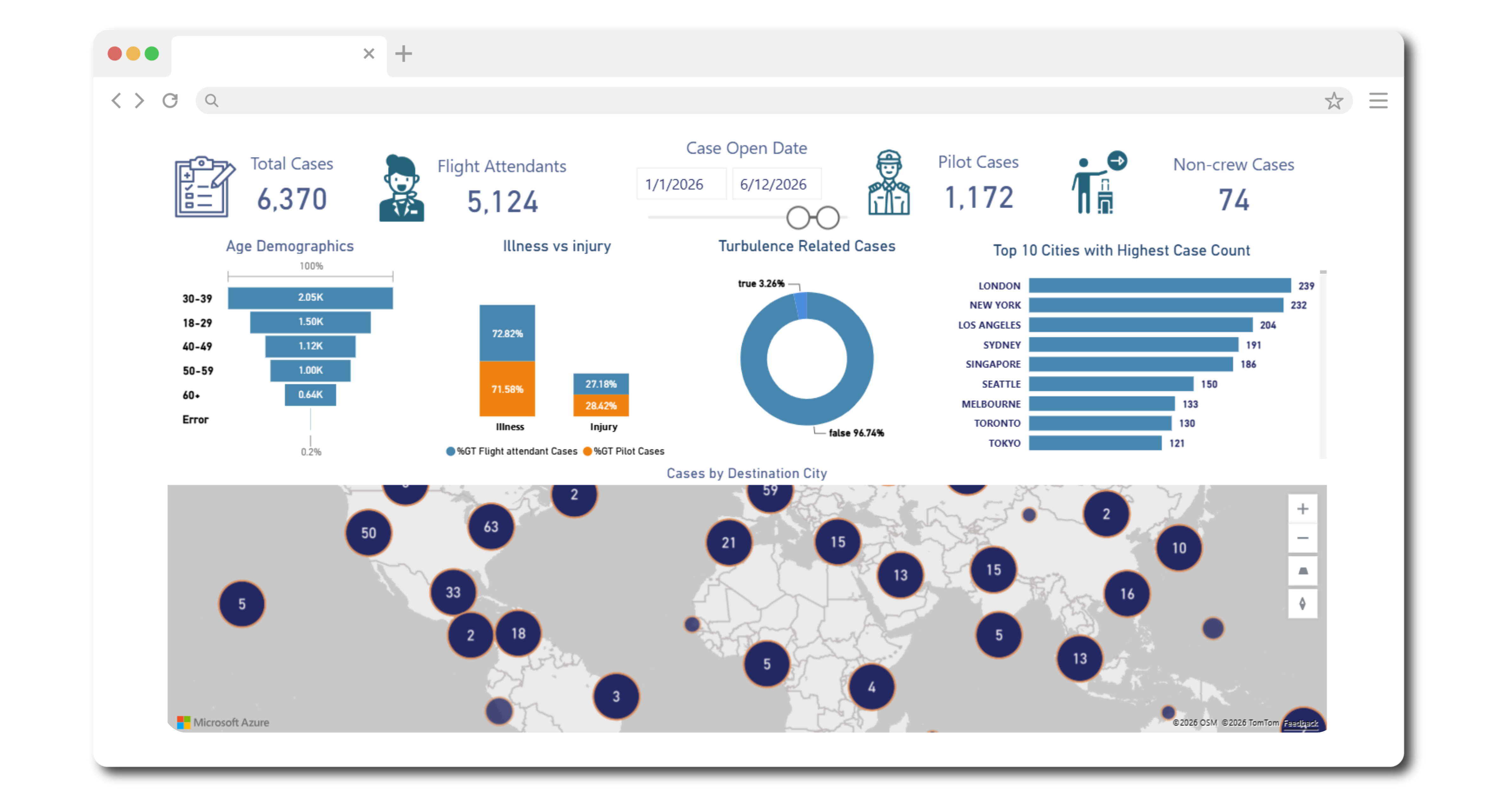Click the %GT Pilot Cases legend
This screenshot has width=1491, height=812.
click(623, 451)
